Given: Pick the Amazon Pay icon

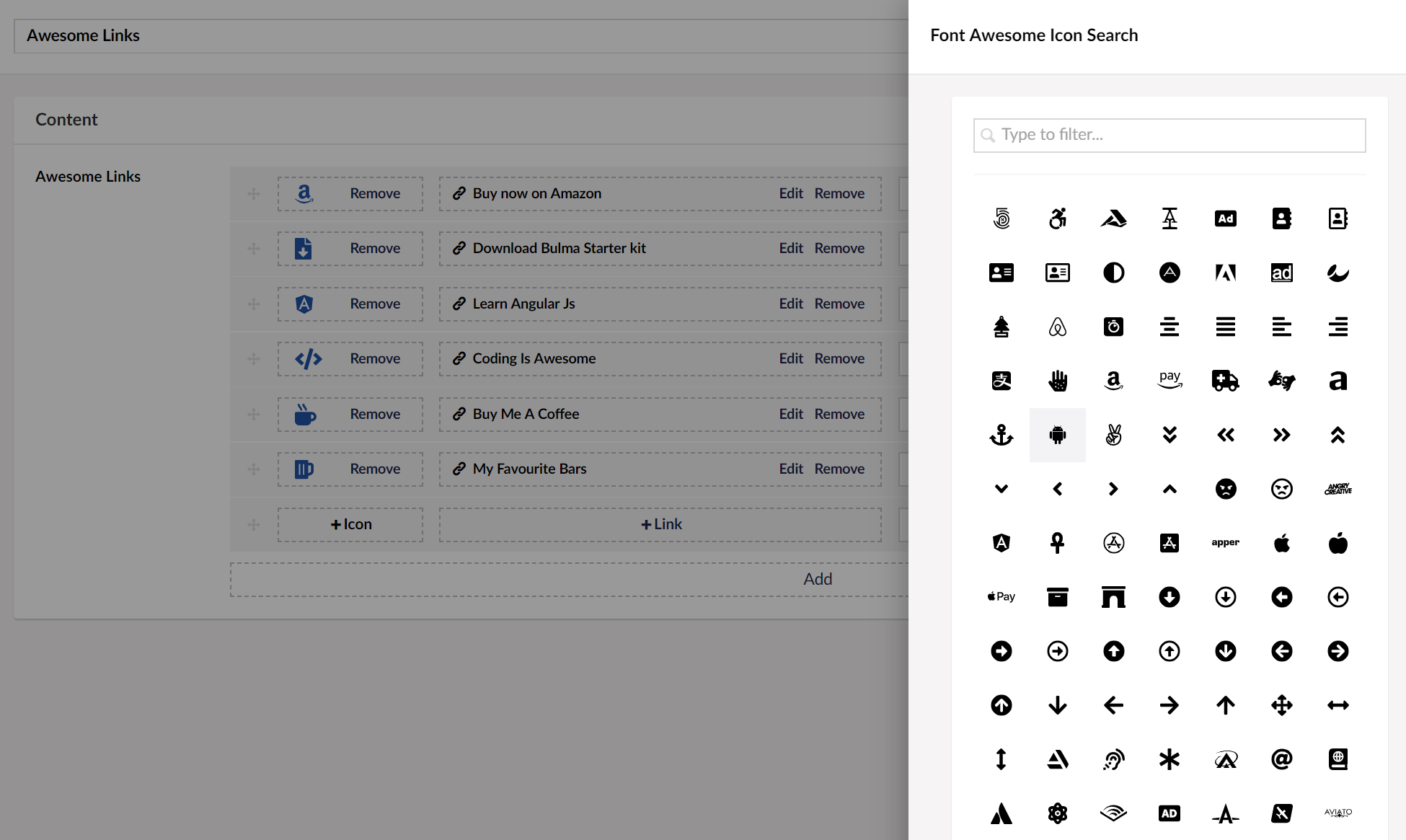Looking at the screenshot, I should (x=1170, y=380).
